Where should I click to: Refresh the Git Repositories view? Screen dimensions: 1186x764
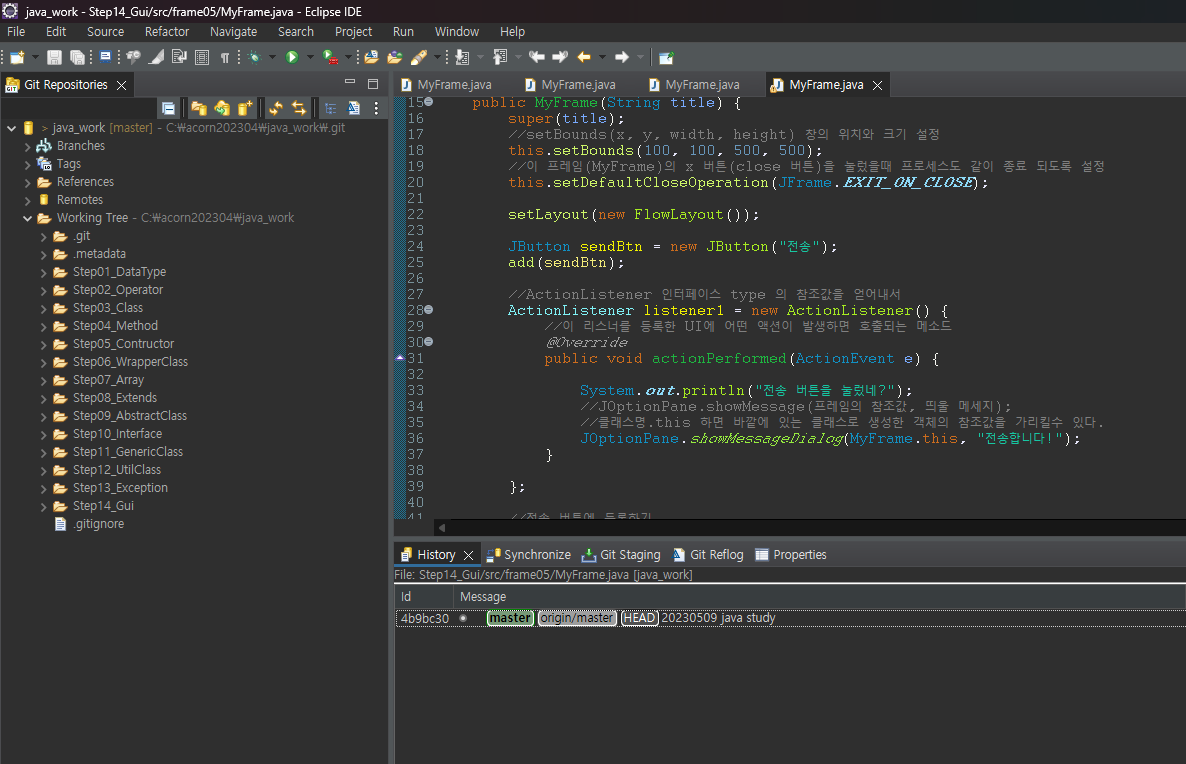275,108
